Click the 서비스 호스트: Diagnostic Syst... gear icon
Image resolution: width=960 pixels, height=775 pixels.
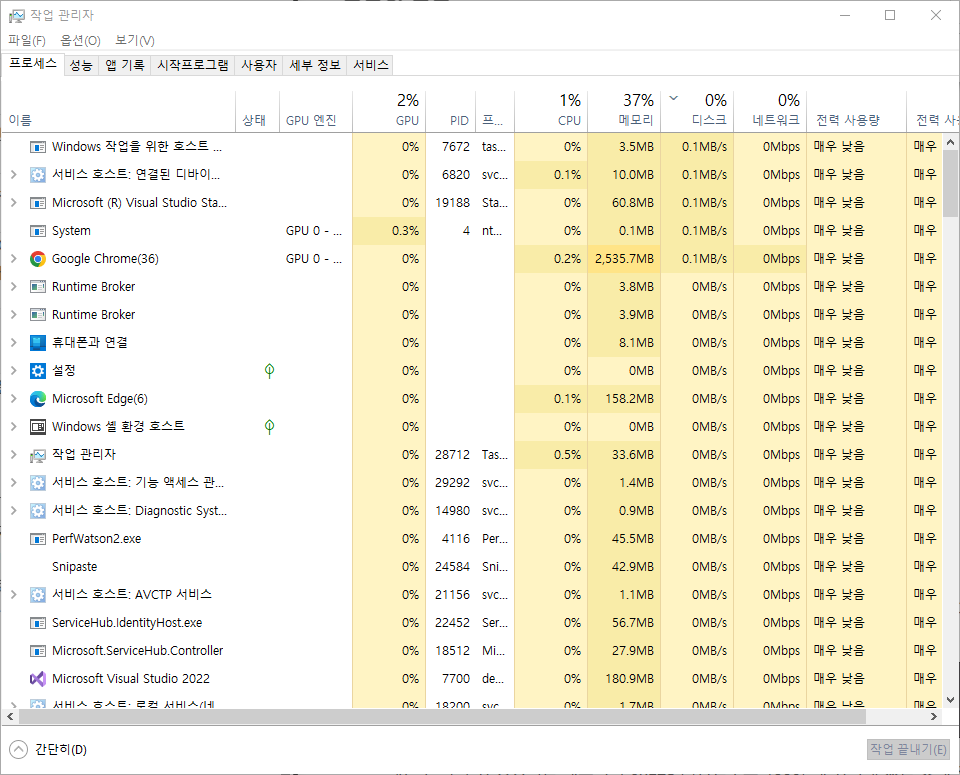(x=38, y=511)
